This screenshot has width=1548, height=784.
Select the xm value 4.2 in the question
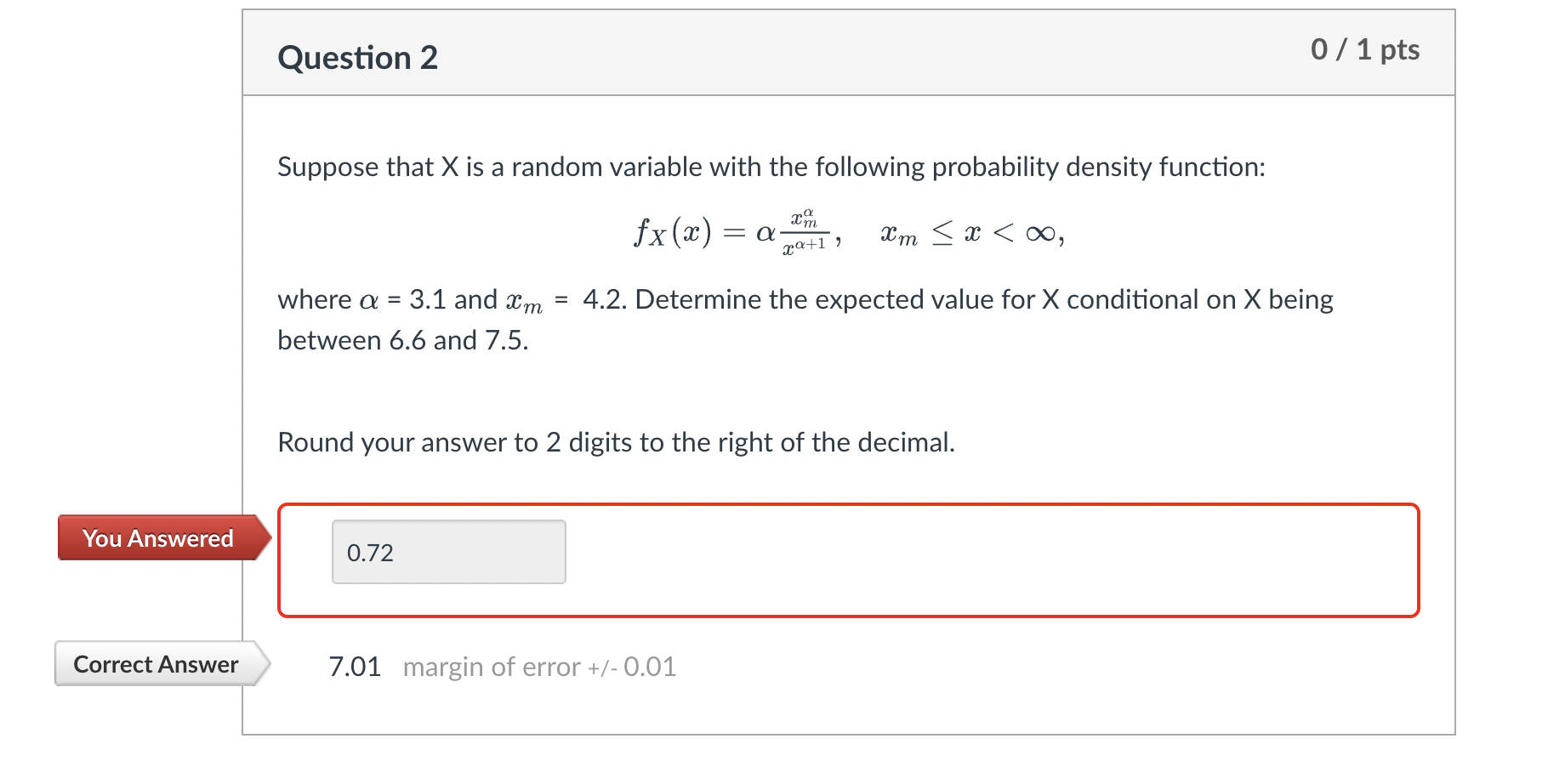point(604,299)
